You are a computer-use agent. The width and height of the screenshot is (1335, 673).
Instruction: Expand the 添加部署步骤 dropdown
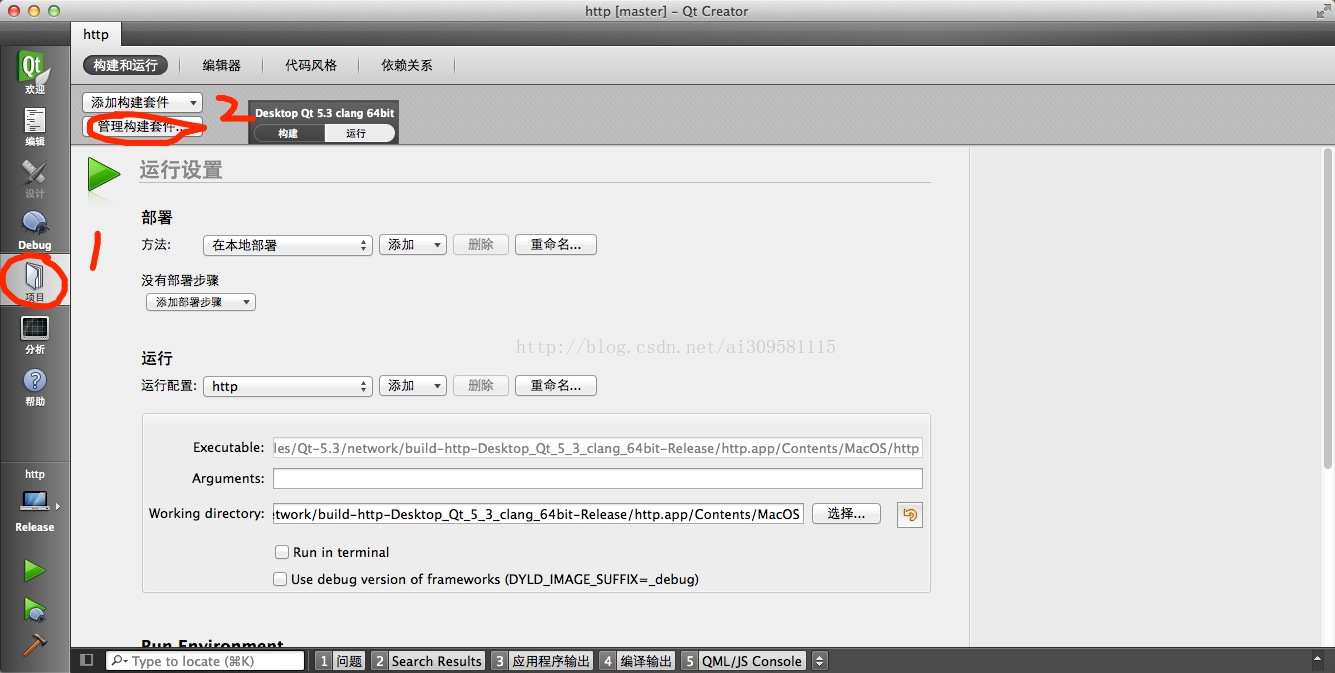(x=200, y=302)
